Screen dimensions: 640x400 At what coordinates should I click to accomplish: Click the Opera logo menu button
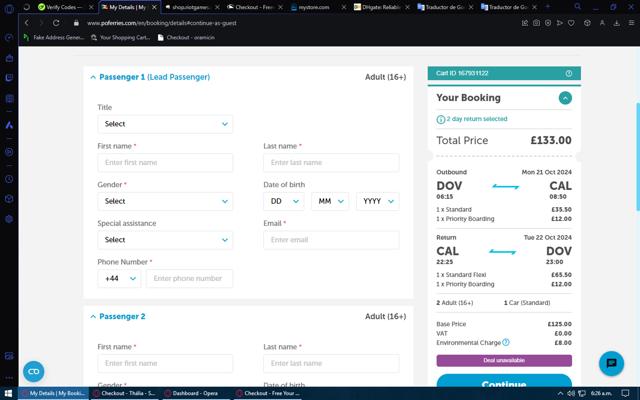point(9,8)
